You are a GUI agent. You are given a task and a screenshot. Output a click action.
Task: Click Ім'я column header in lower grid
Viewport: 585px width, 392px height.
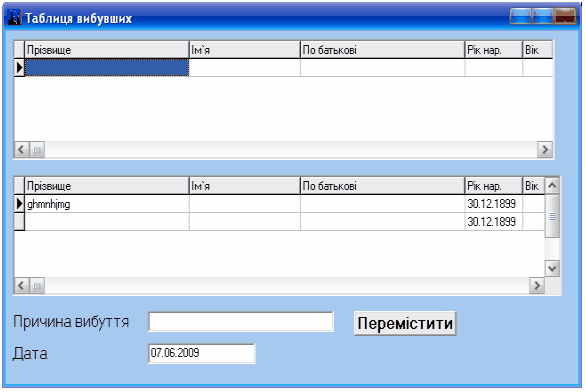click(x=245, y=186)
